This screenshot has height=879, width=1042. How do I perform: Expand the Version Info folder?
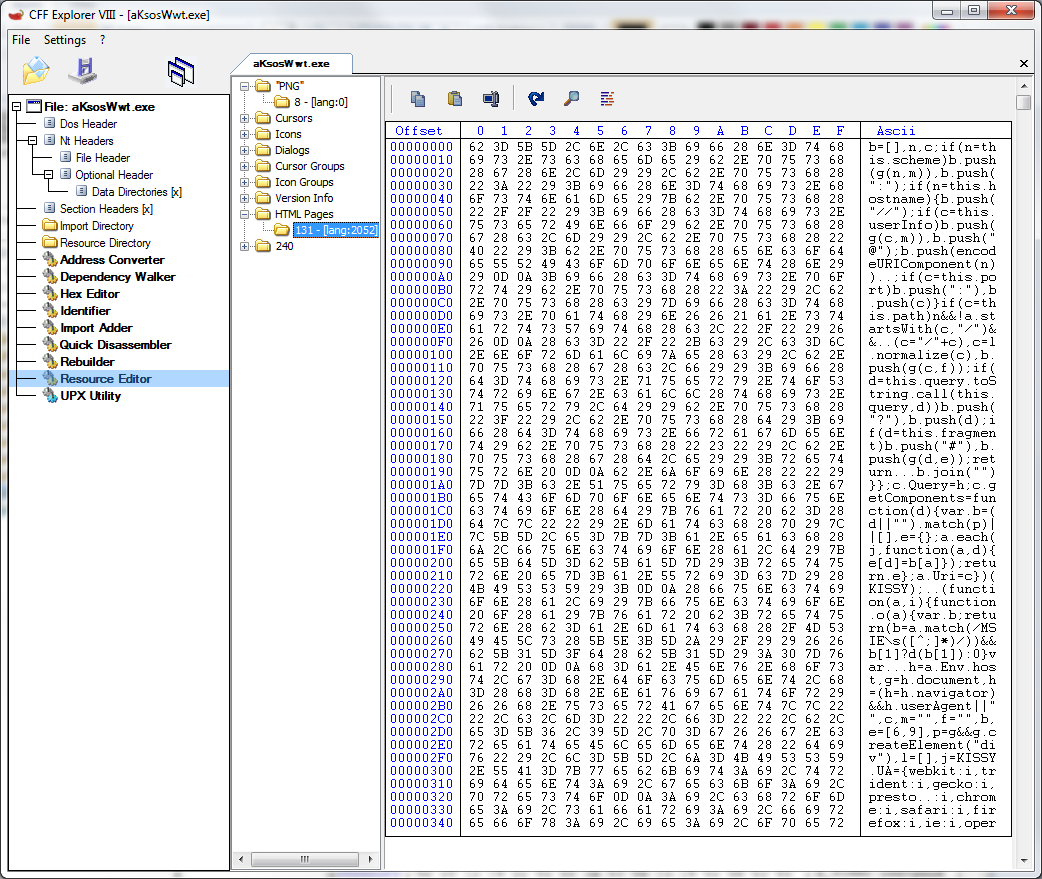(x=245, y=198)
